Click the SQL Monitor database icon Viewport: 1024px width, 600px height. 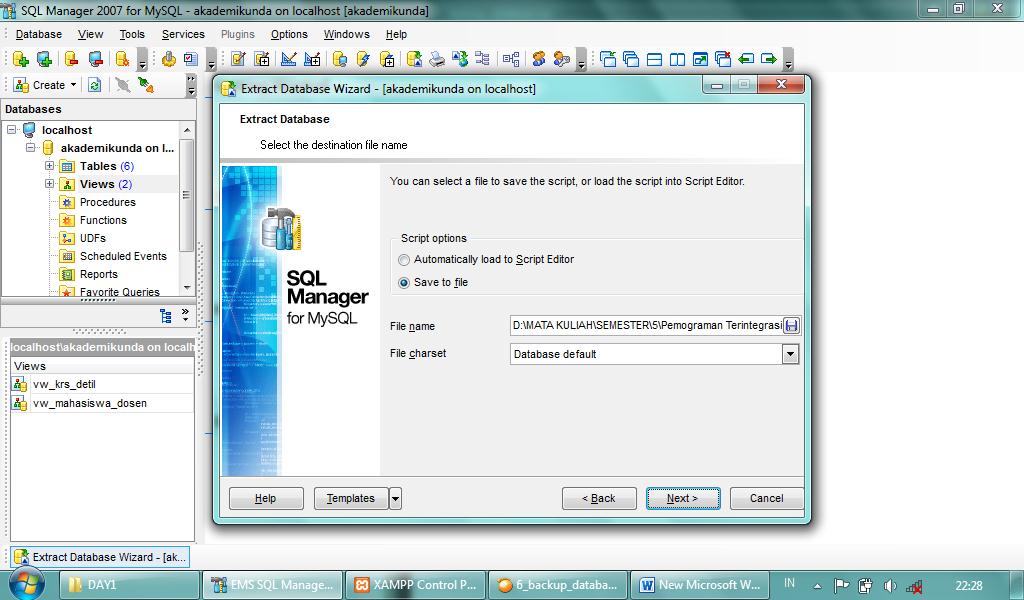point(340,59)
